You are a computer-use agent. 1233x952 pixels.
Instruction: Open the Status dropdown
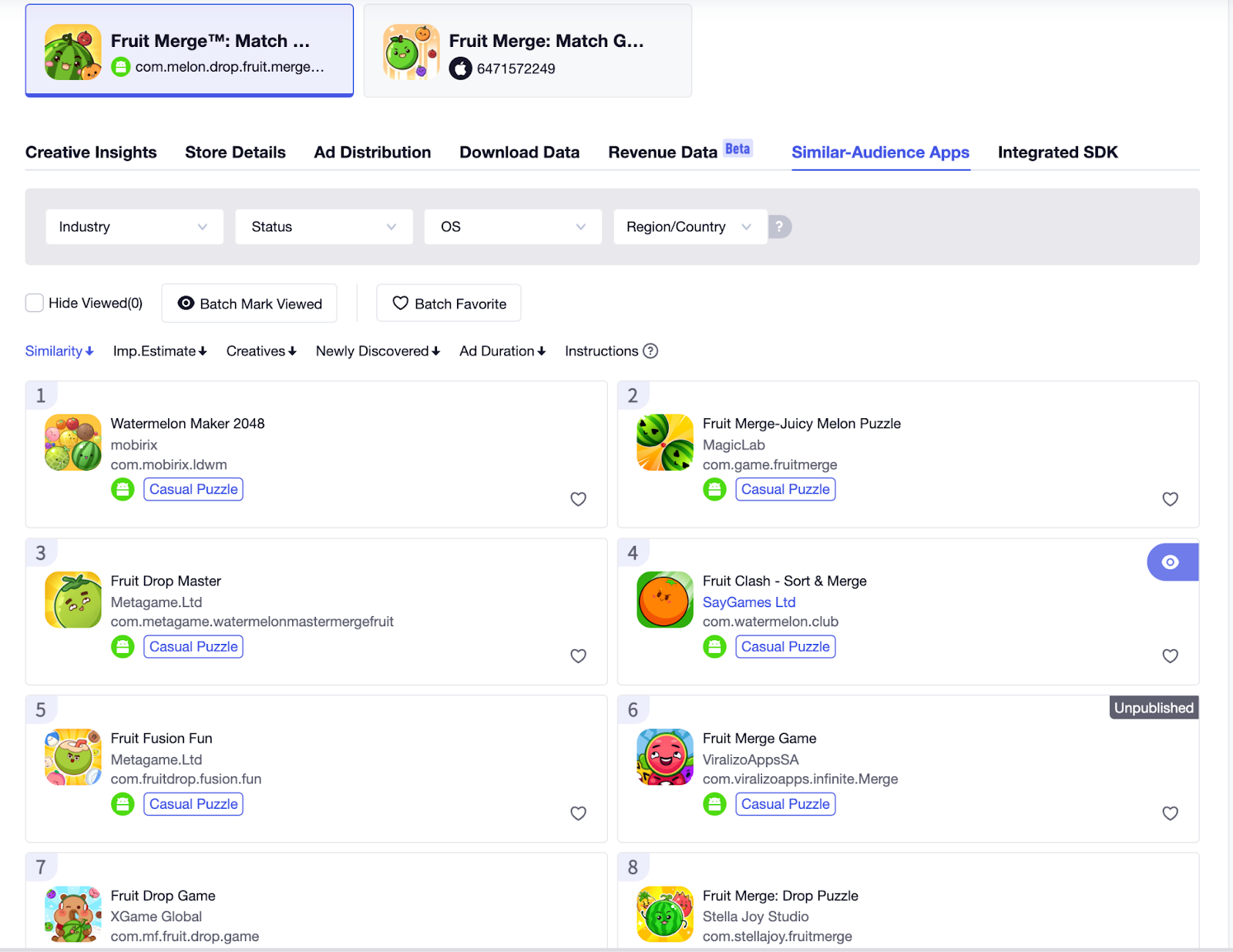[324, 226]
